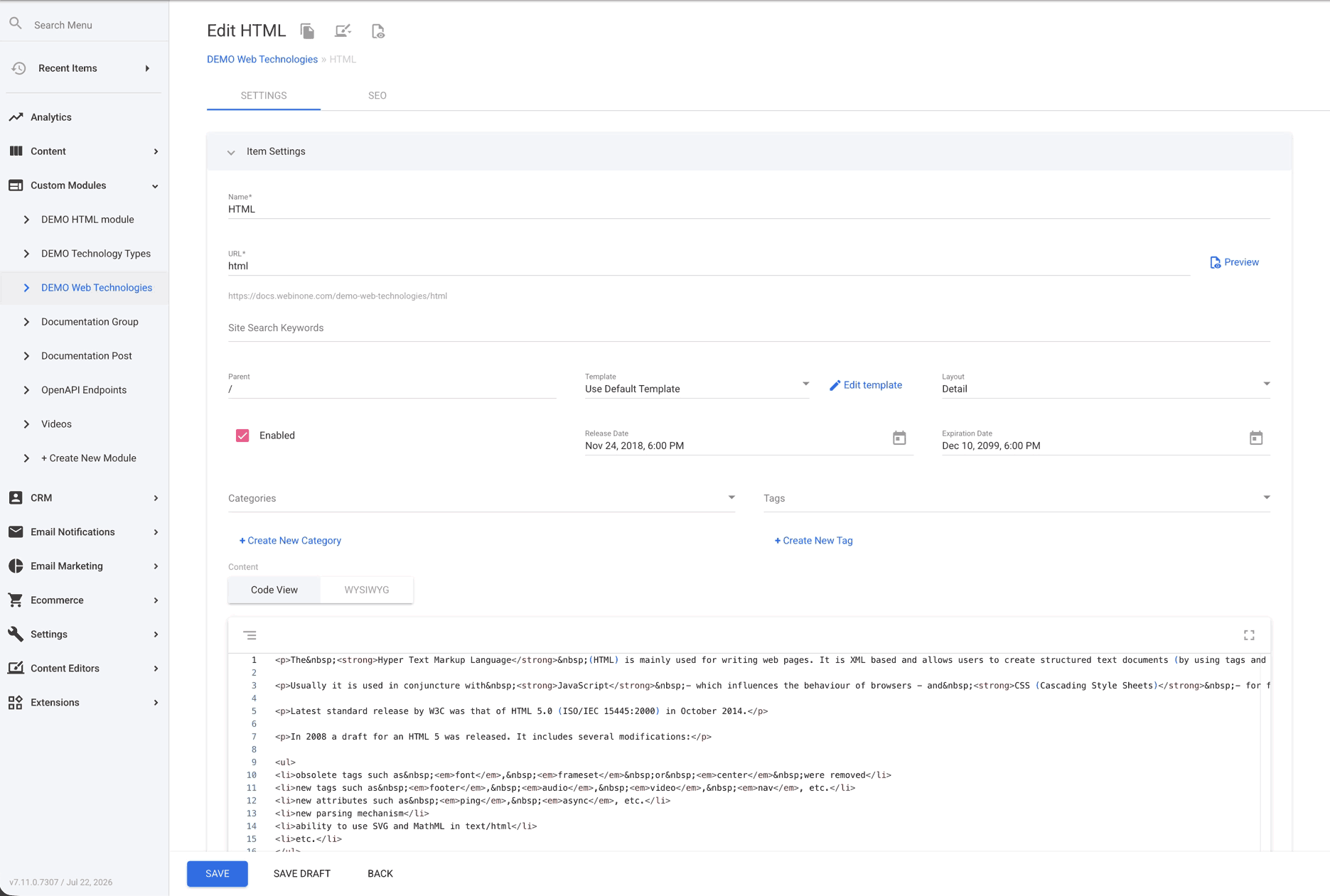Open Documentation Group module

coord(90,322)
